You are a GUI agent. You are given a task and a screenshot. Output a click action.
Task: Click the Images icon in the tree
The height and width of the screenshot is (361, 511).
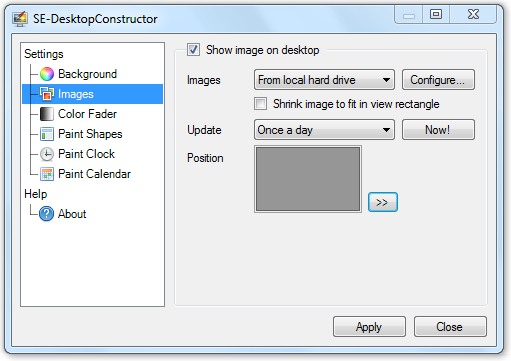tap(47, 94)
